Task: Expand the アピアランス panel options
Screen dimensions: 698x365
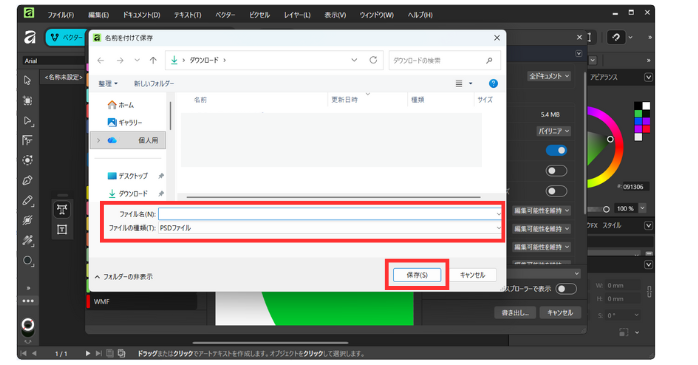Action: (x=648, y=77)
